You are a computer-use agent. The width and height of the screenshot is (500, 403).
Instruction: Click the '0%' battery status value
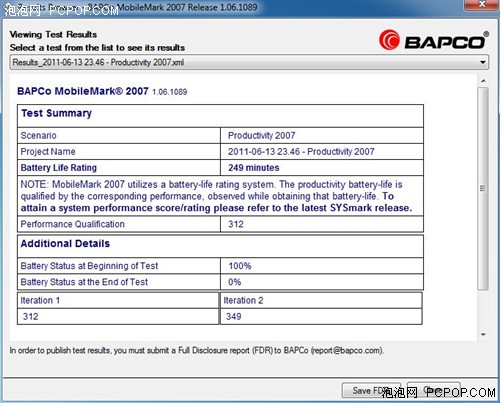(x=234, y=282)
